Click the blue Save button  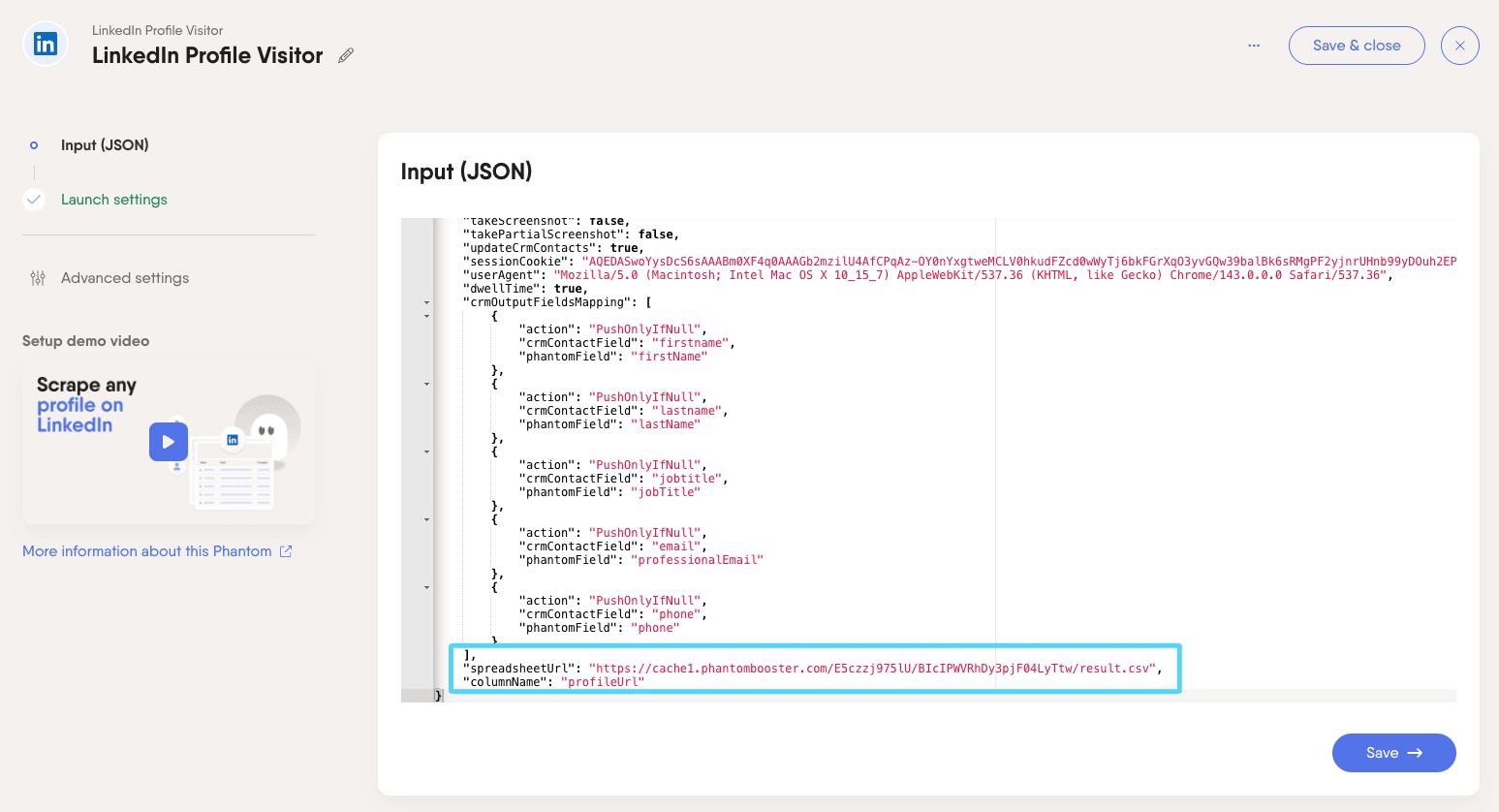click(x=1393, y=753)
